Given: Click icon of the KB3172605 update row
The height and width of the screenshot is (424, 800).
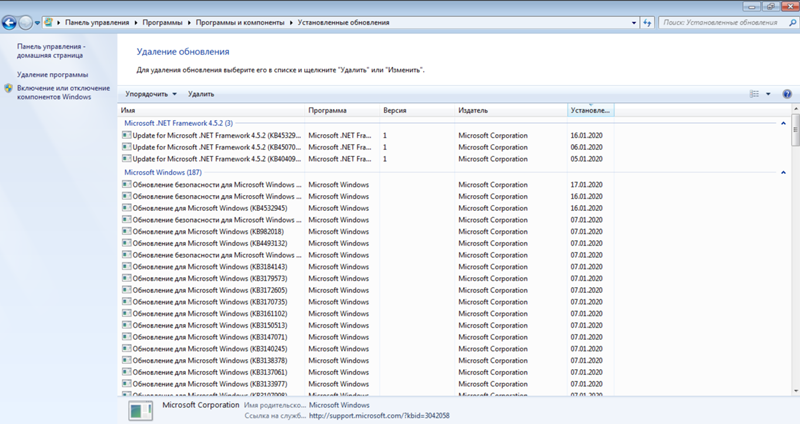Looking at the screenshot, I should tap(127, 290).
